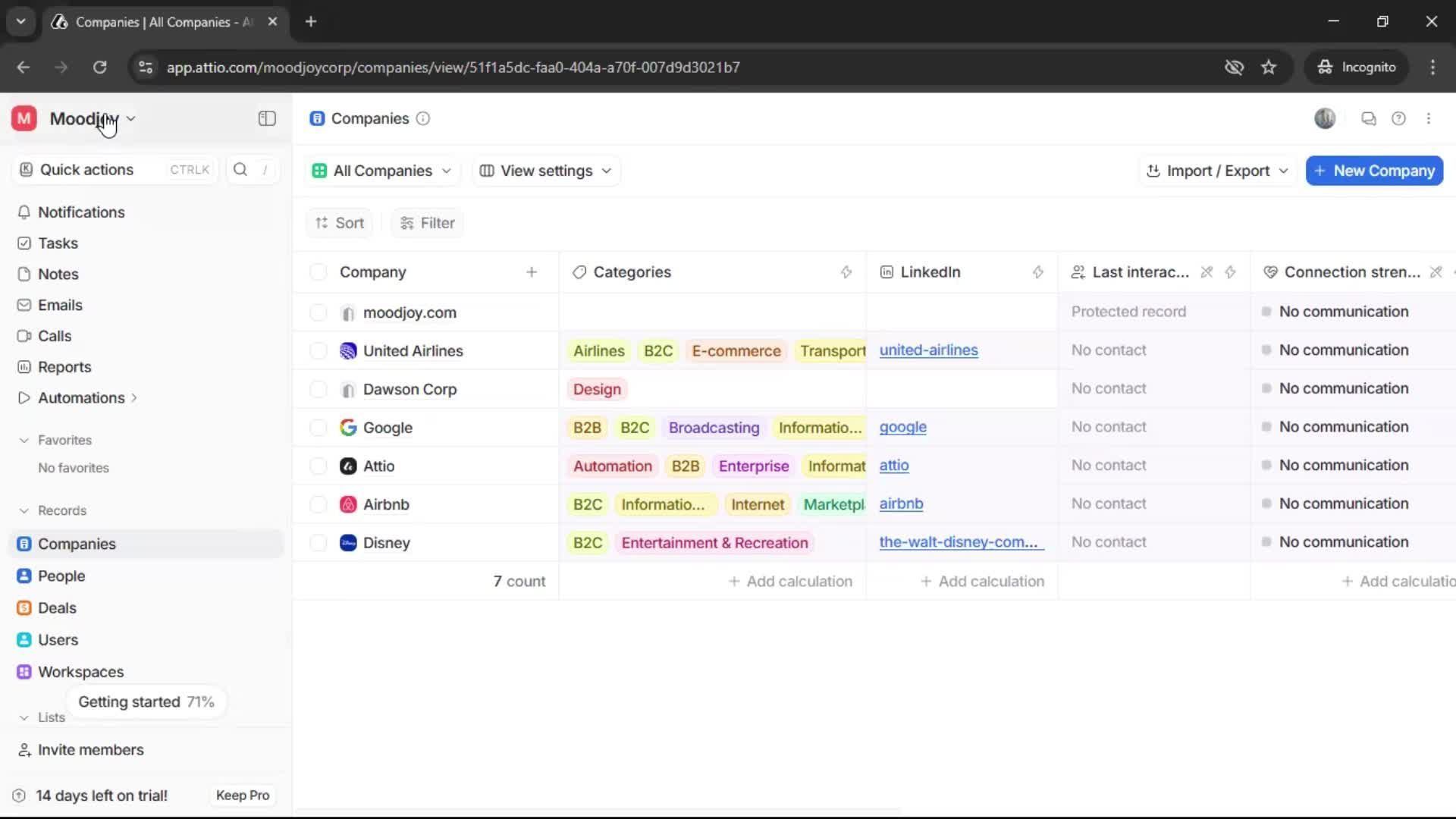Click the search magnifier icon in sidebar

click(x=240, y=170)
